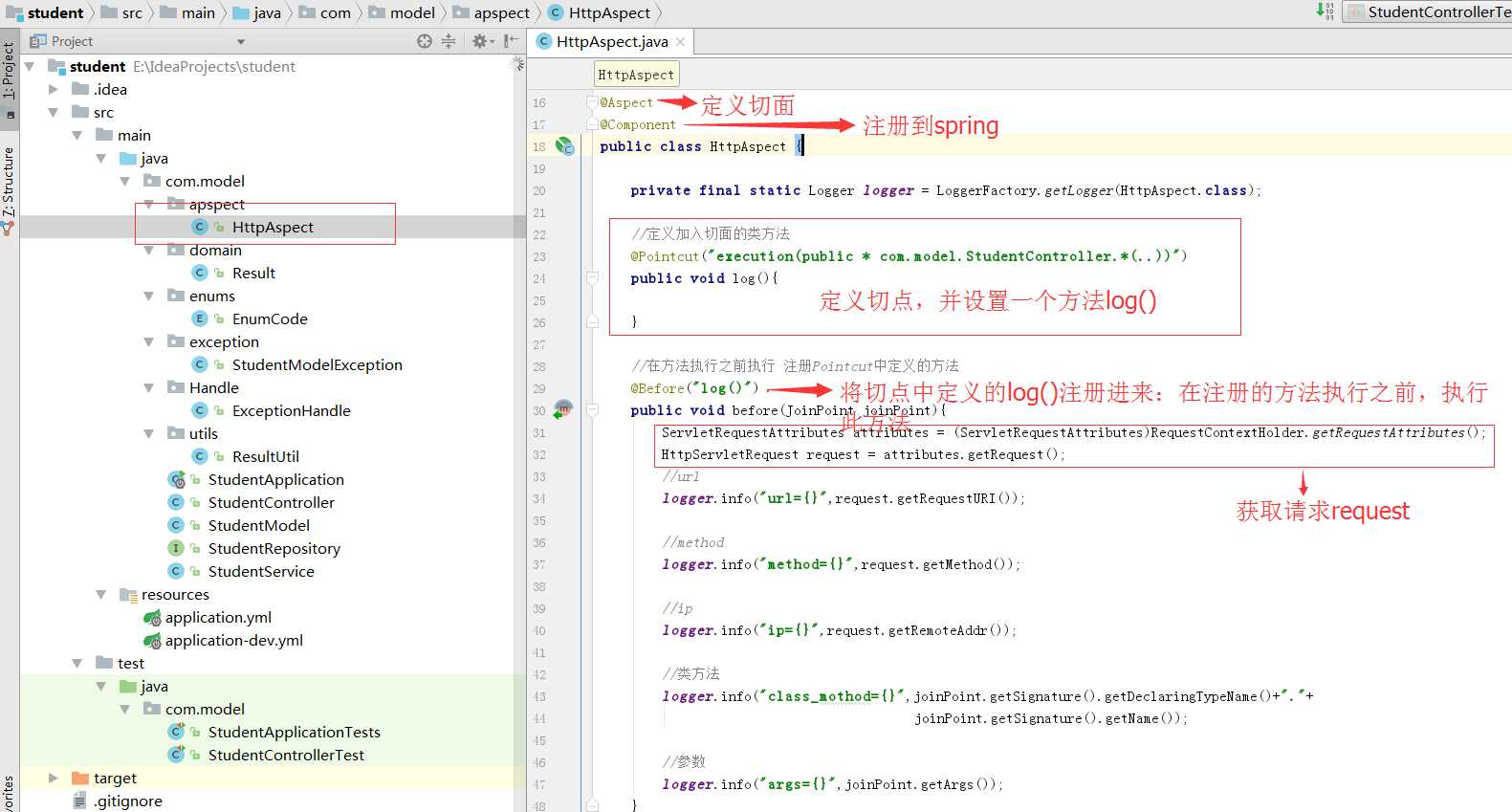Click the StudentApplication runnable class icon
The width and height of the screenshot is (1512, 812).
click(x=176, y=479)
